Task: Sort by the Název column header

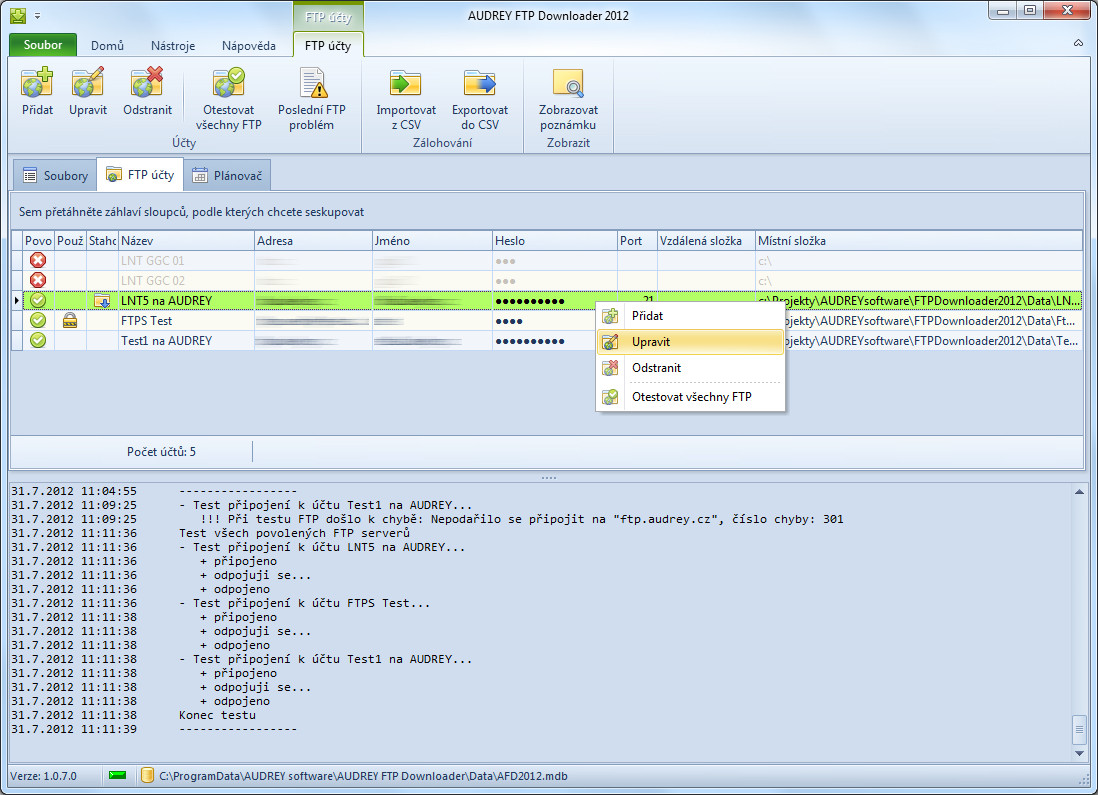Action: click(186, 241)
